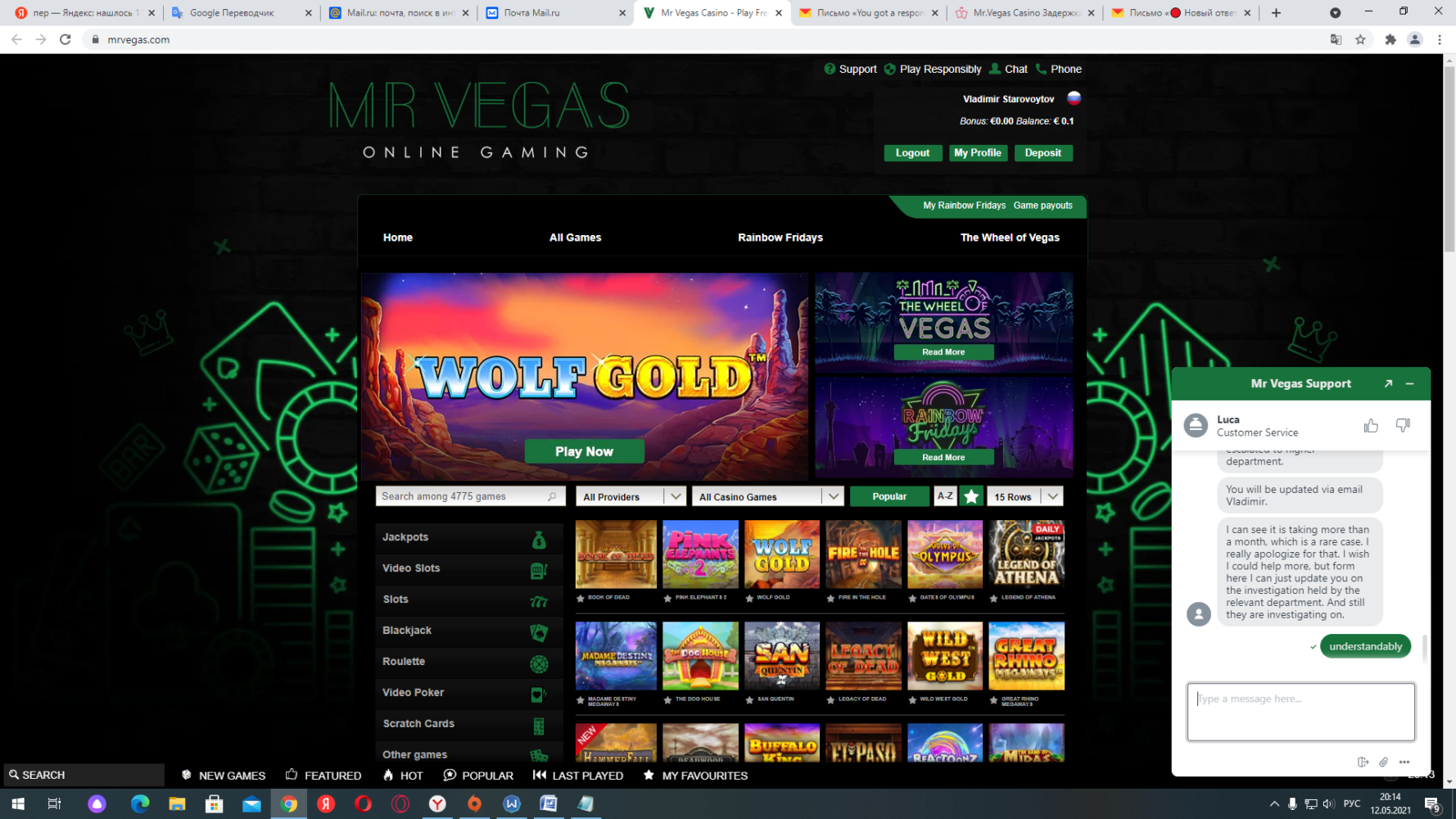
Task: Open the Wild West Gold game thumbnail
Action: pos(945,656)
